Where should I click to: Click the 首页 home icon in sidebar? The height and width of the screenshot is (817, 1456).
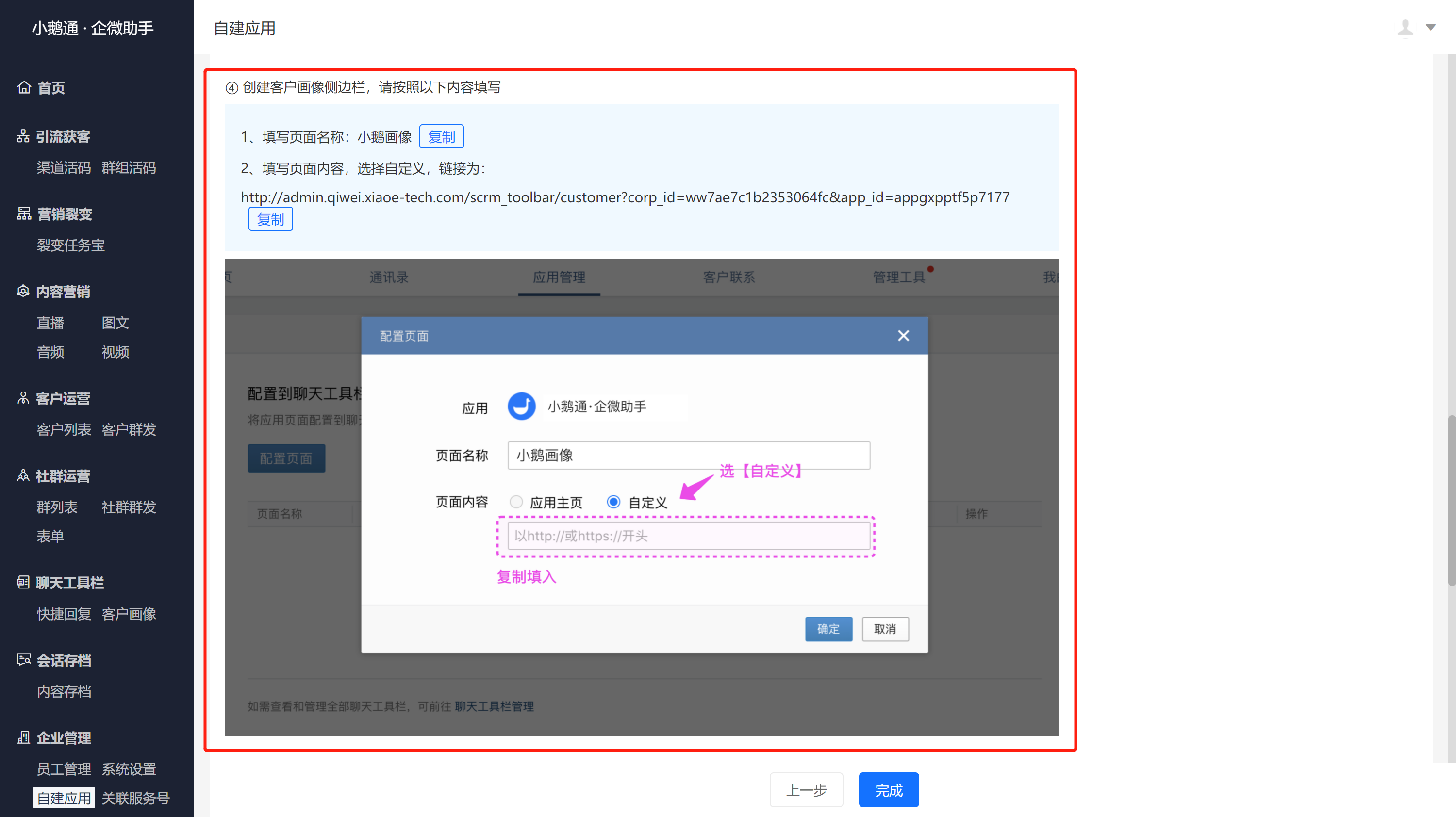[x=24, y=88]
